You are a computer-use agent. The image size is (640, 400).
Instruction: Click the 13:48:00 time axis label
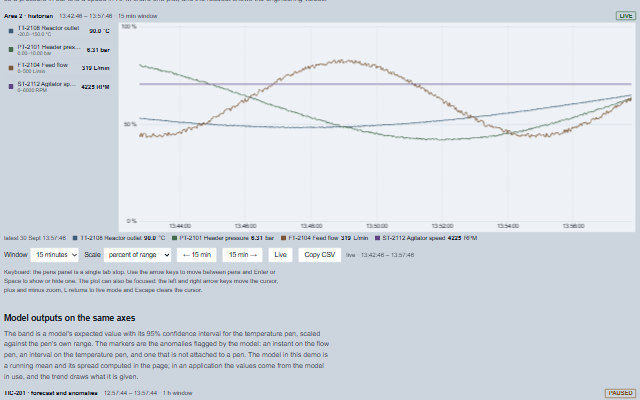311,226
